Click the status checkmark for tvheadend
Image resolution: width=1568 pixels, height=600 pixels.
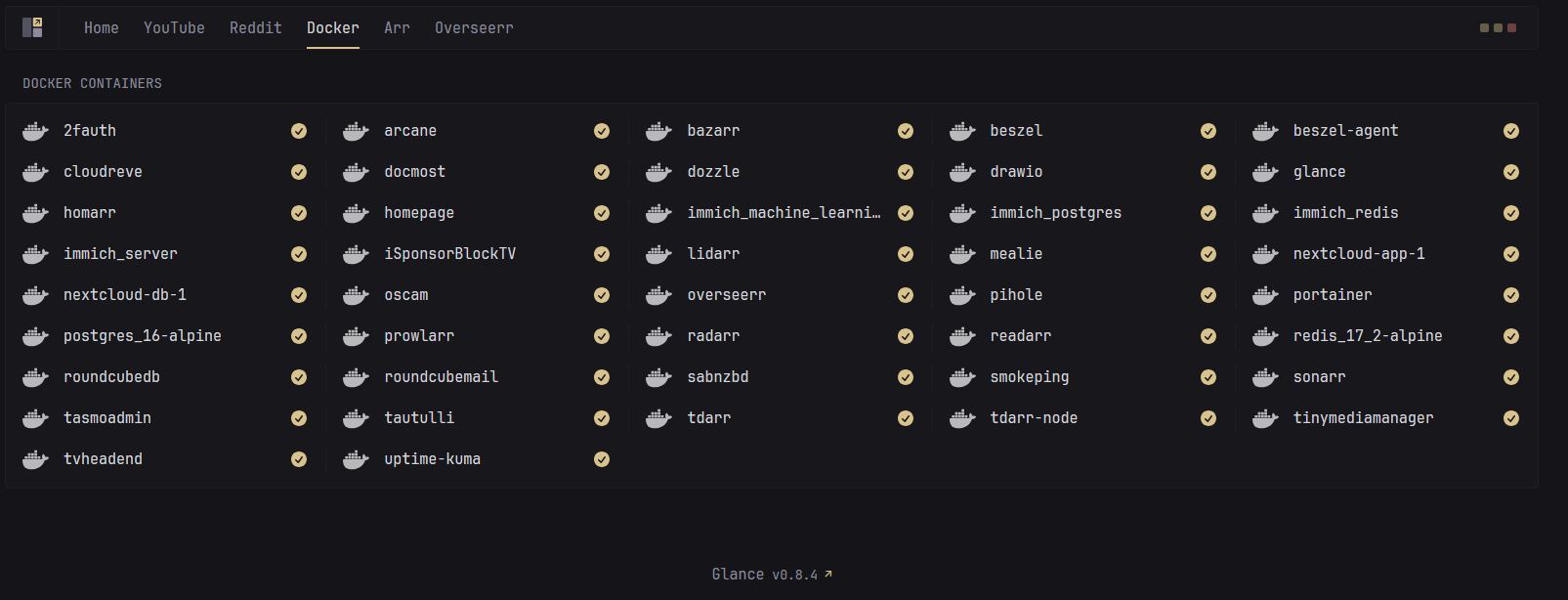299,459
